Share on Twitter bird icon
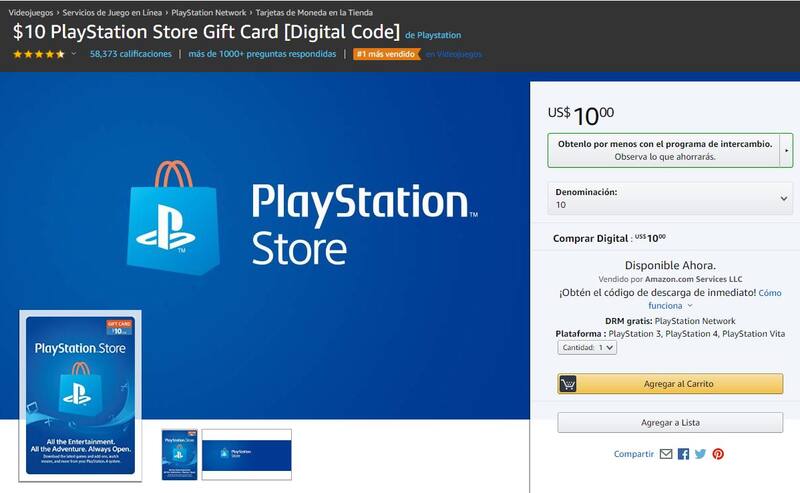800x493 pixels. click(701, 454)
